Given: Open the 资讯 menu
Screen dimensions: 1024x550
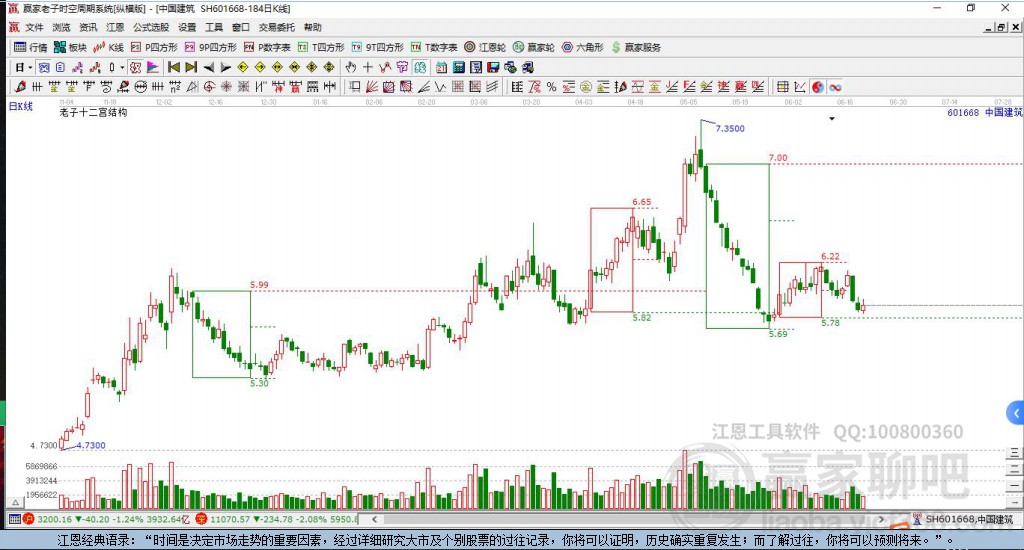Looking at the screenshot, I should pos(88,27).
